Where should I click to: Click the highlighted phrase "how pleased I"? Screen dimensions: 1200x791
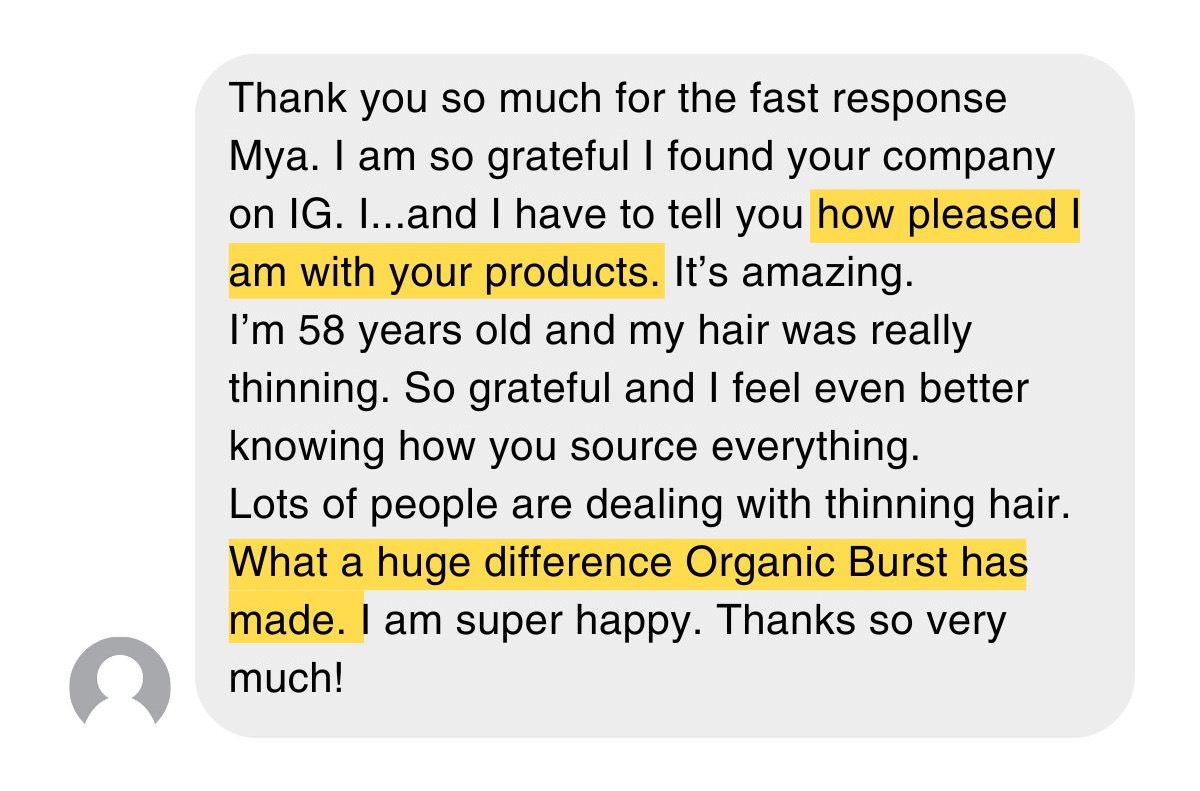tap(945, 215)
